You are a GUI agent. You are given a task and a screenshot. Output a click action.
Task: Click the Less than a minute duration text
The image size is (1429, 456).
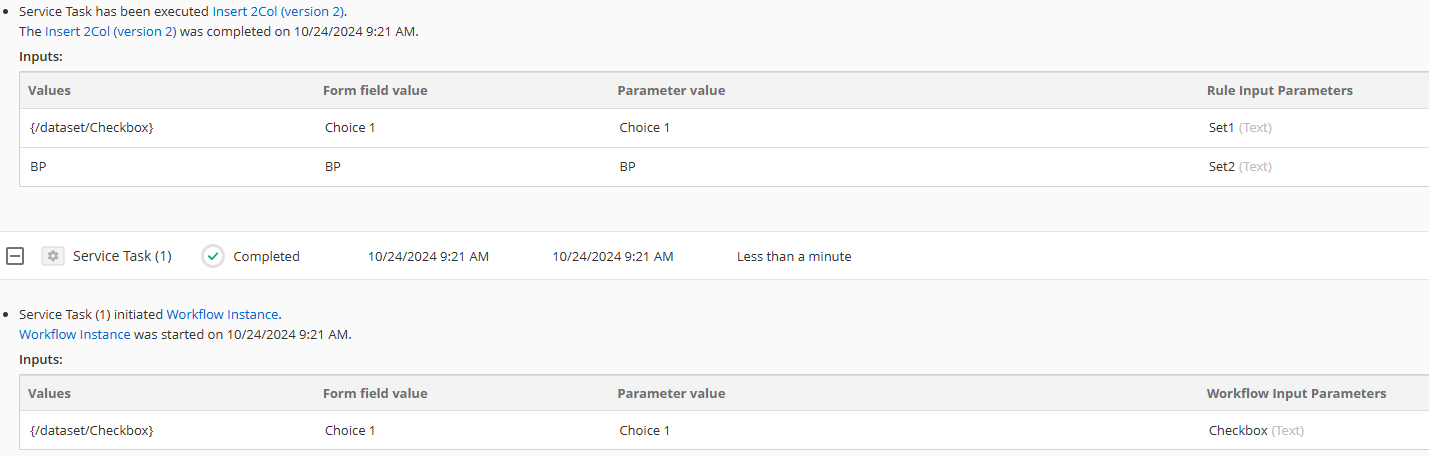point(794,256)
